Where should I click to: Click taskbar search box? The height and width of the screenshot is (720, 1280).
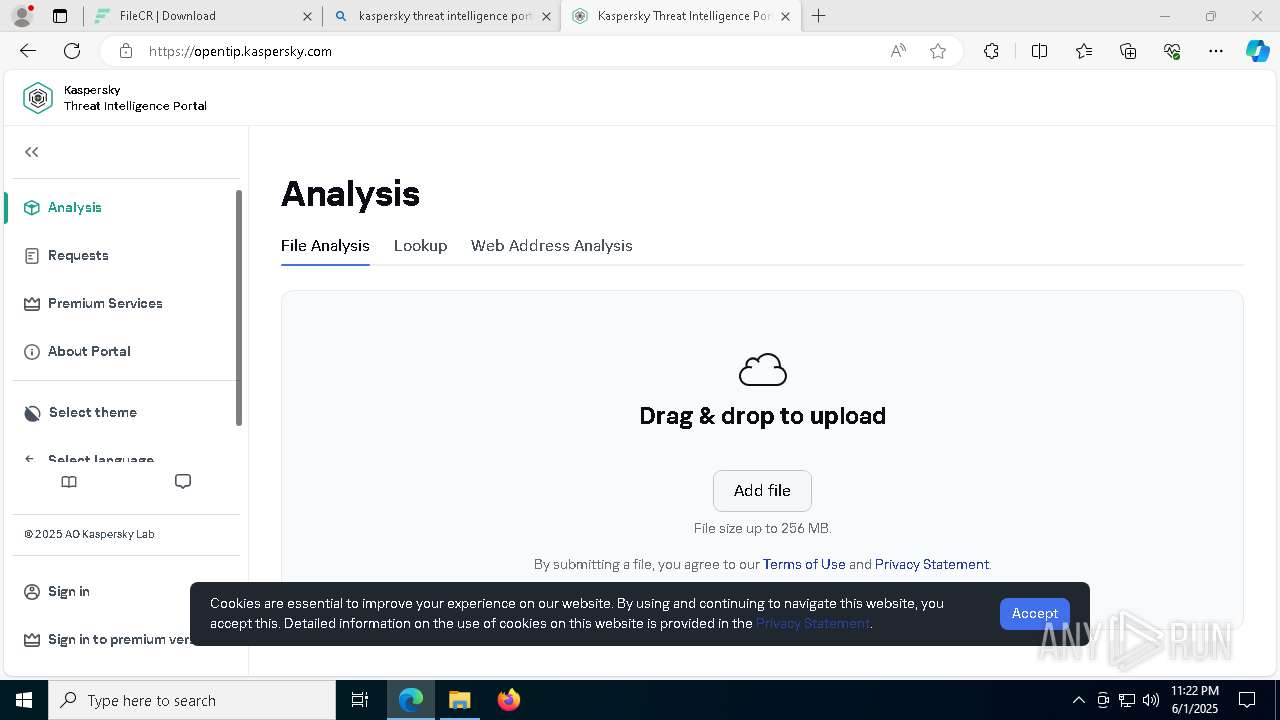pyautogui.click(x=192, y=700)
